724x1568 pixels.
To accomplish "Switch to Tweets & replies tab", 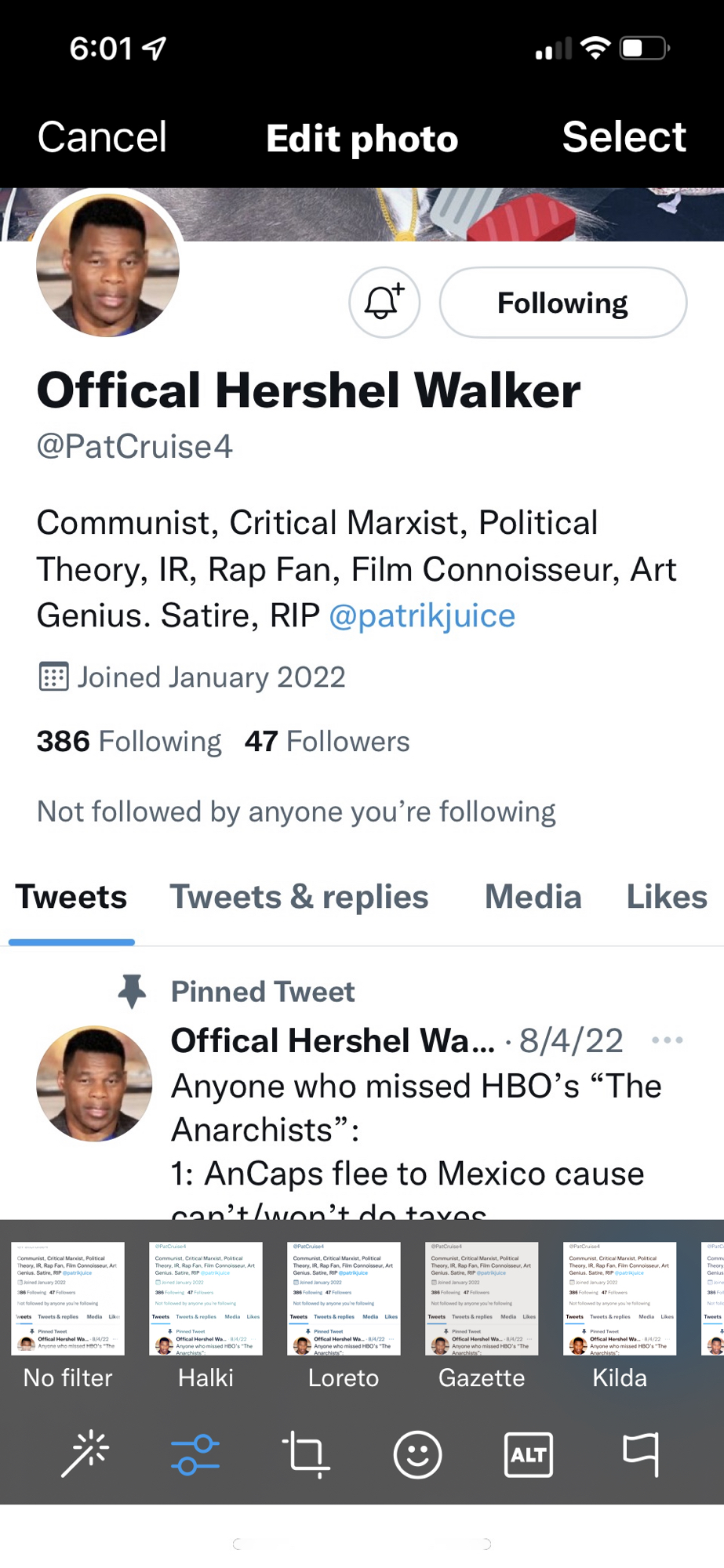I will pos(299,897).
